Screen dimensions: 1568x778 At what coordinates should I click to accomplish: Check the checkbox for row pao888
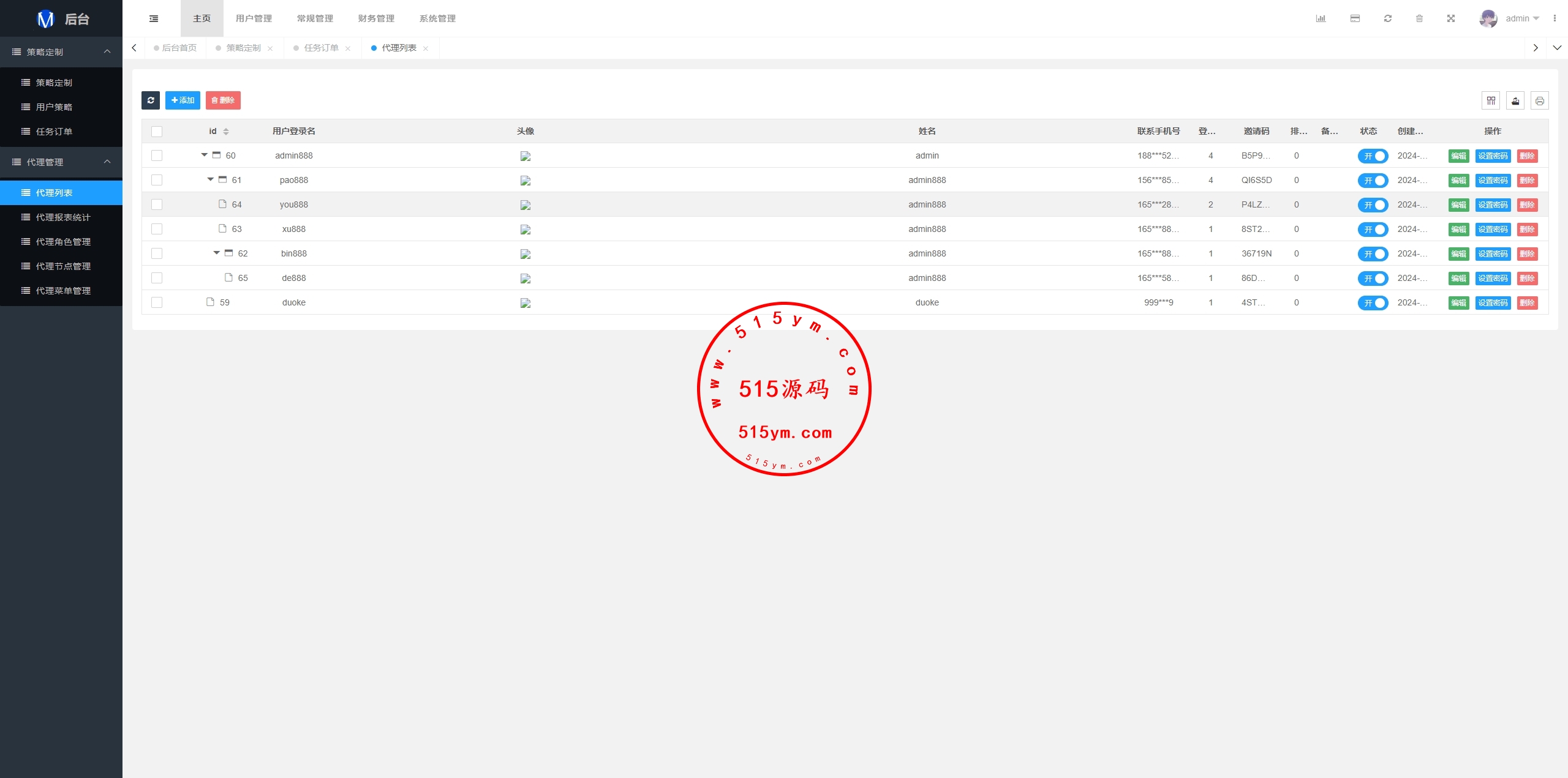click(x=157, y=180)
